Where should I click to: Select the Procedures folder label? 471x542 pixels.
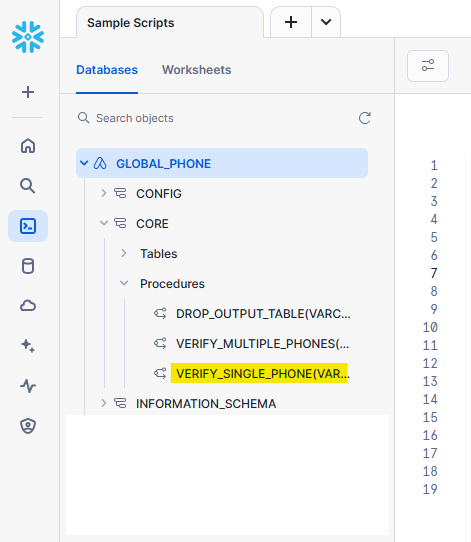point(172,284)
